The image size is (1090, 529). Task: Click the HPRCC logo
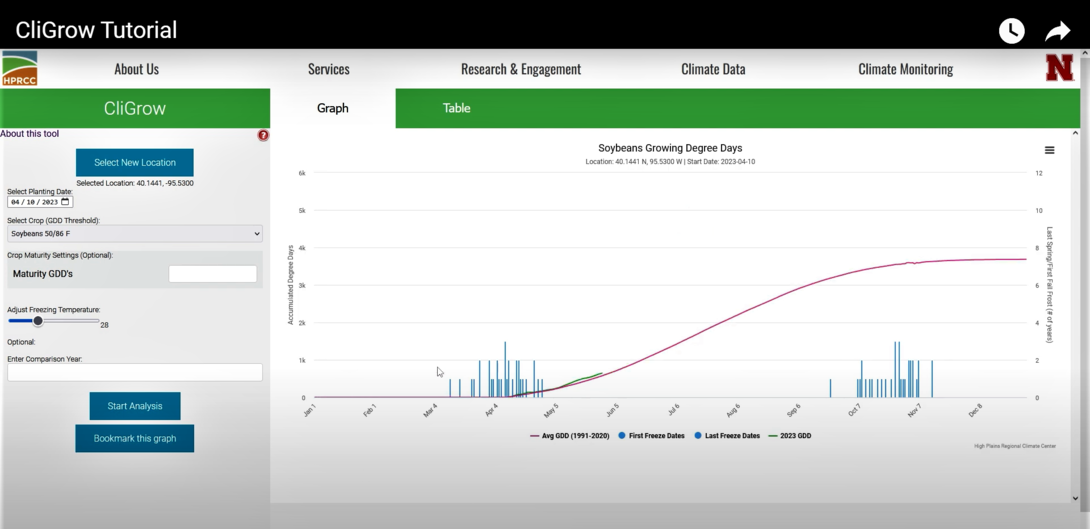[20, 69]
